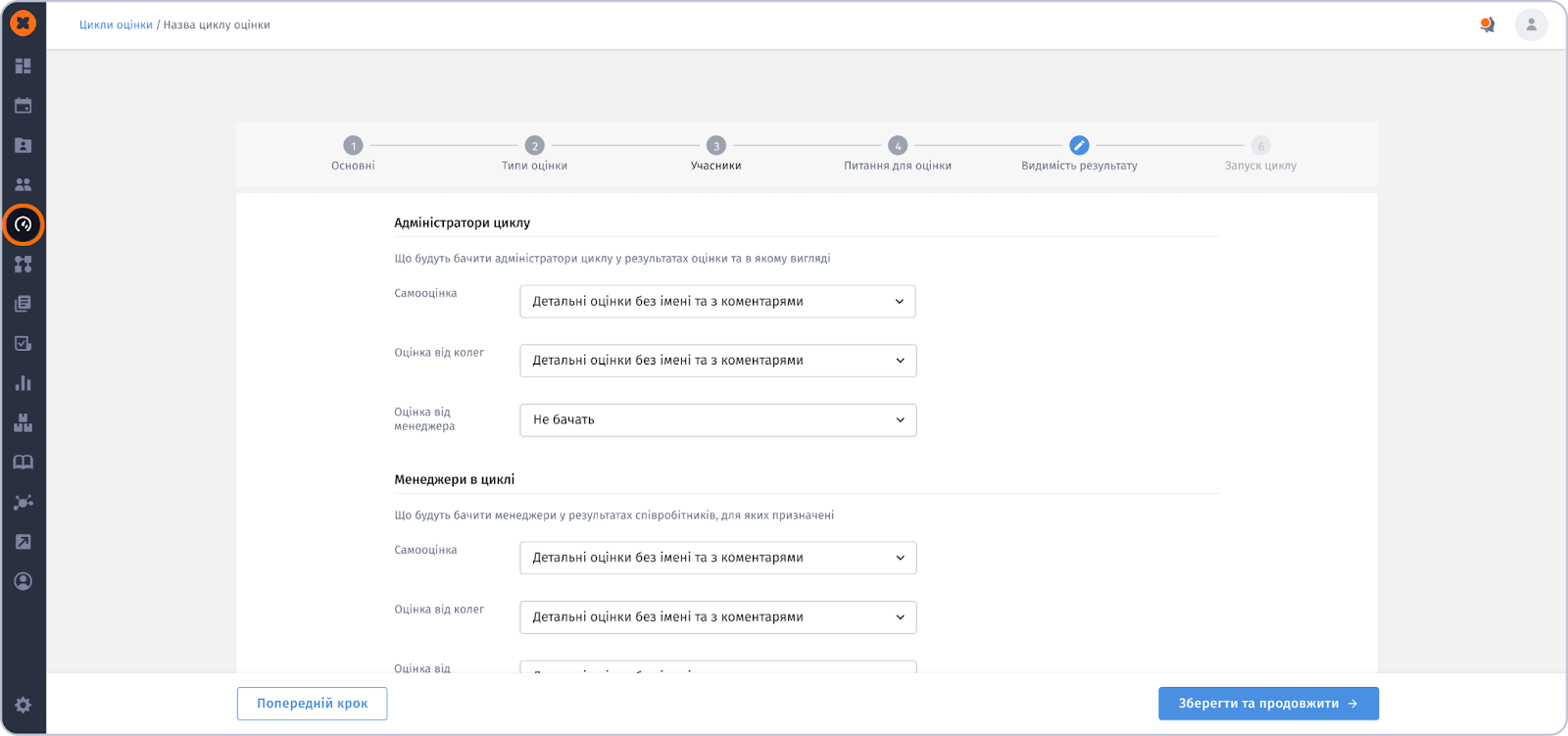The height and width of the screenshot is (736, 1568).
Task: Click the highlighted speedometer assessment icon
Action: 24,224
